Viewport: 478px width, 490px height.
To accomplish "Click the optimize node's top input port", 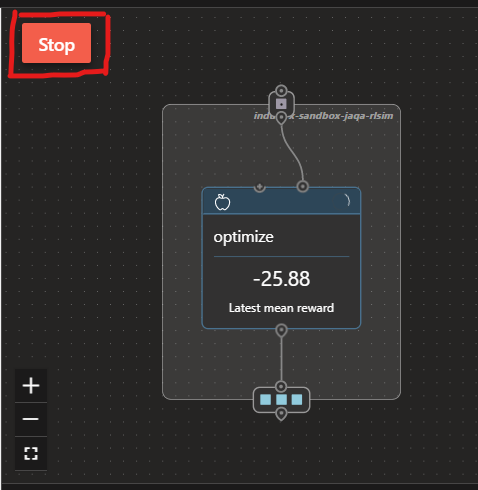I will coord(303,187).
